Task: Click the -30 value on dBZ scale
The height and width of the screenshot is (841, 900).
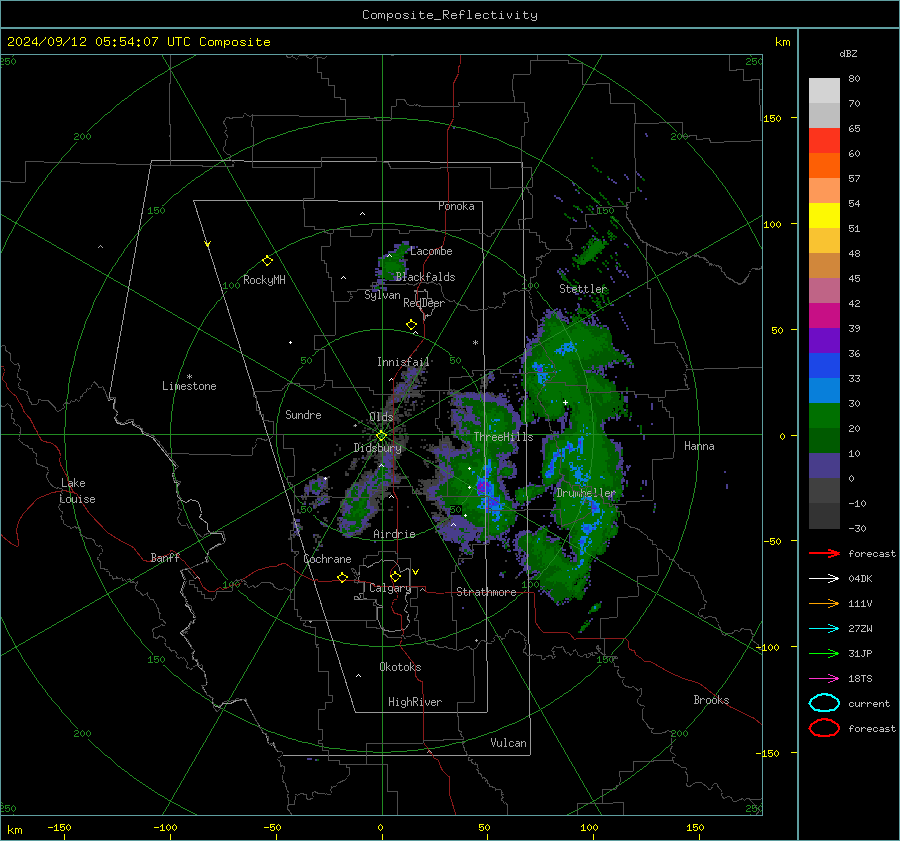Action: 857,528
